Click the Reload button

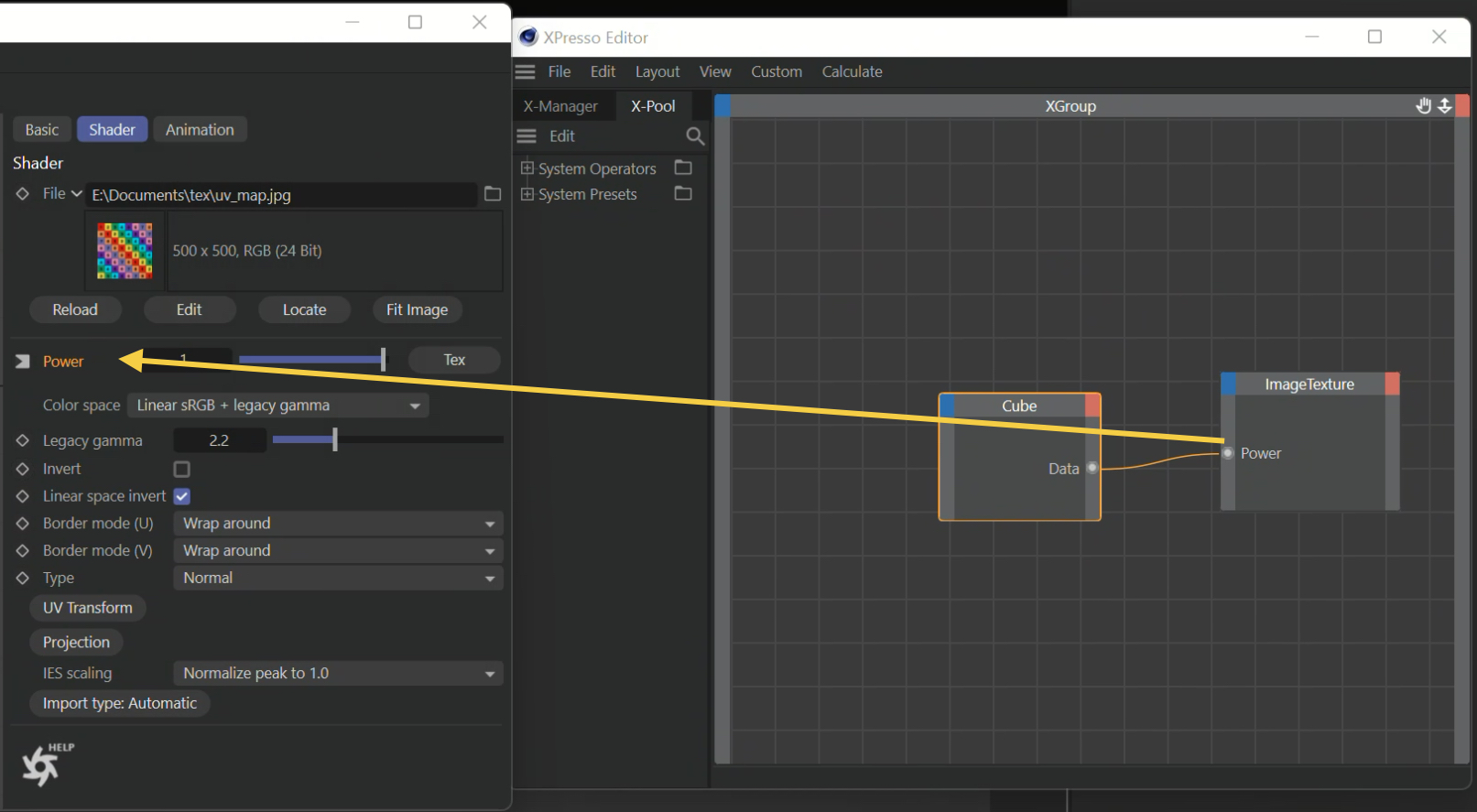[x=75, y=310]
